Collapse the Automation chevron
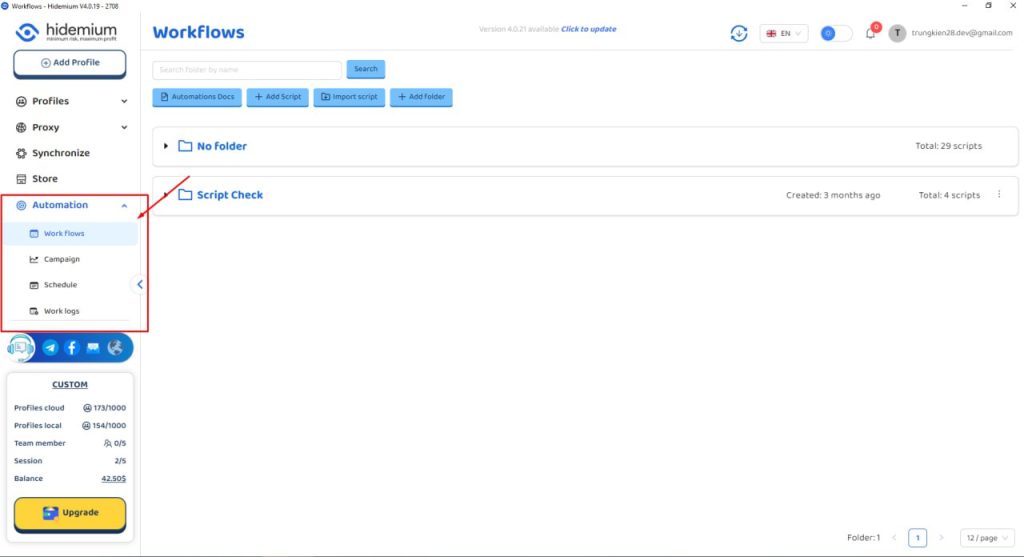Image resolution: width=1024 pixels, height=557 pixels. click(x=124, y=206)
